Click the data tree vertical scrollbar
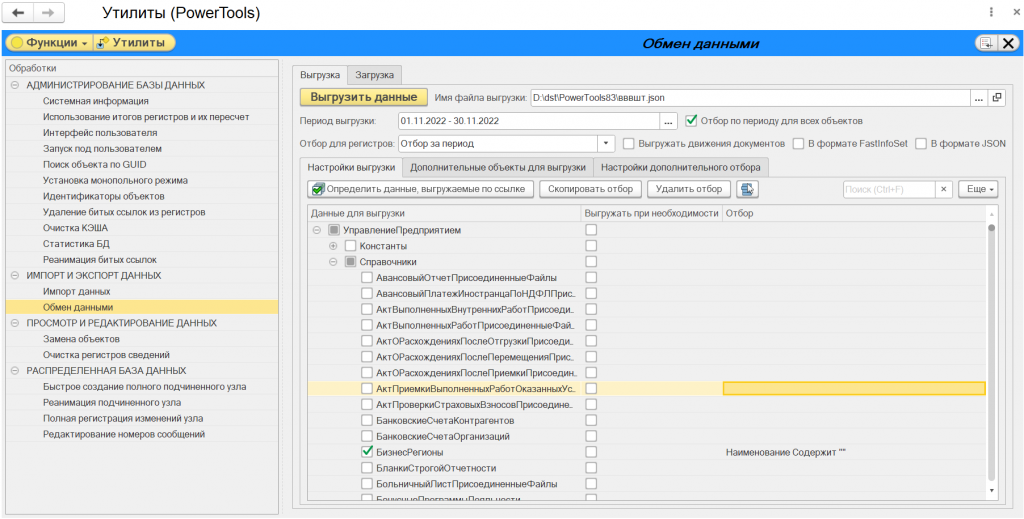The image size is (1024, 519). [x=991, y=350]
